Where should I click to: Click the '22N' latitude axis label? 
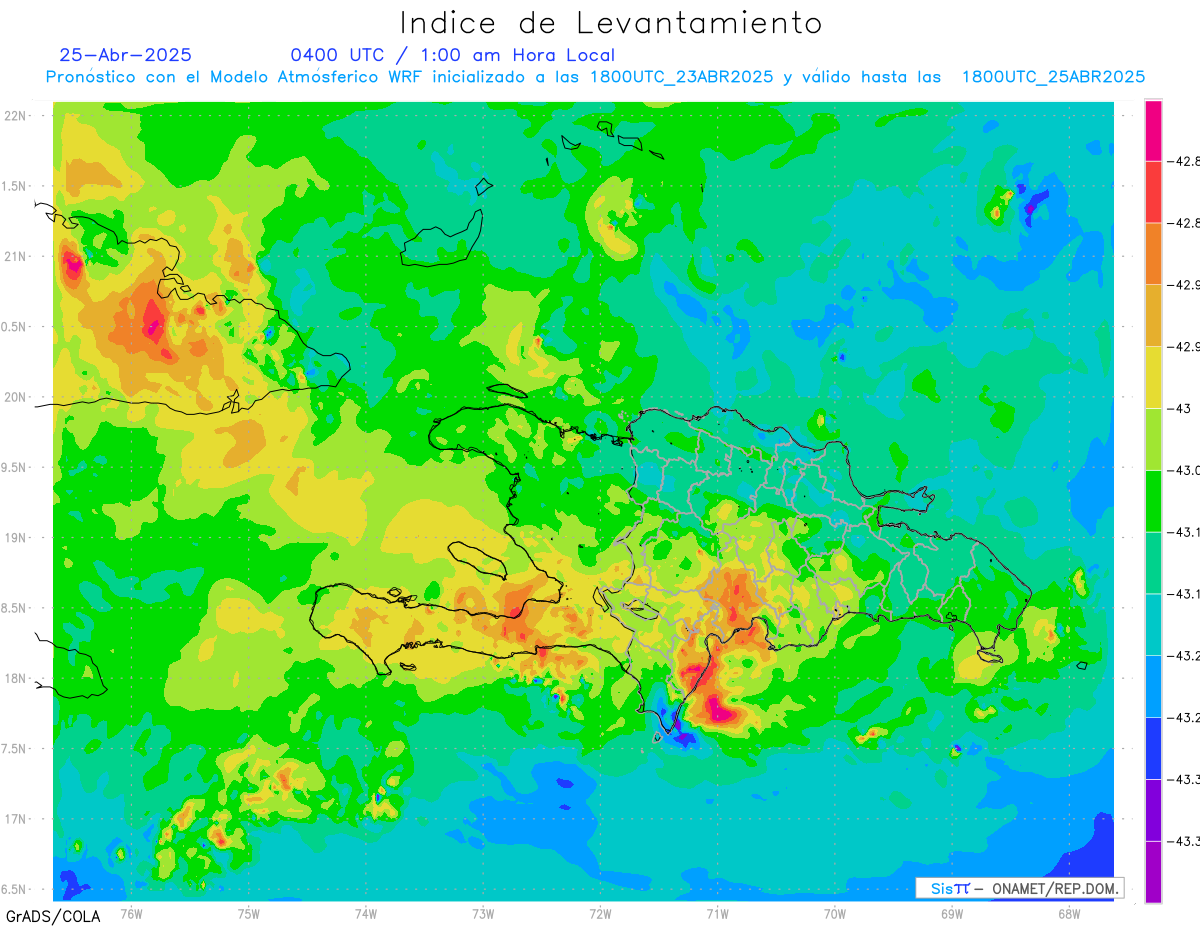[17, 116]
